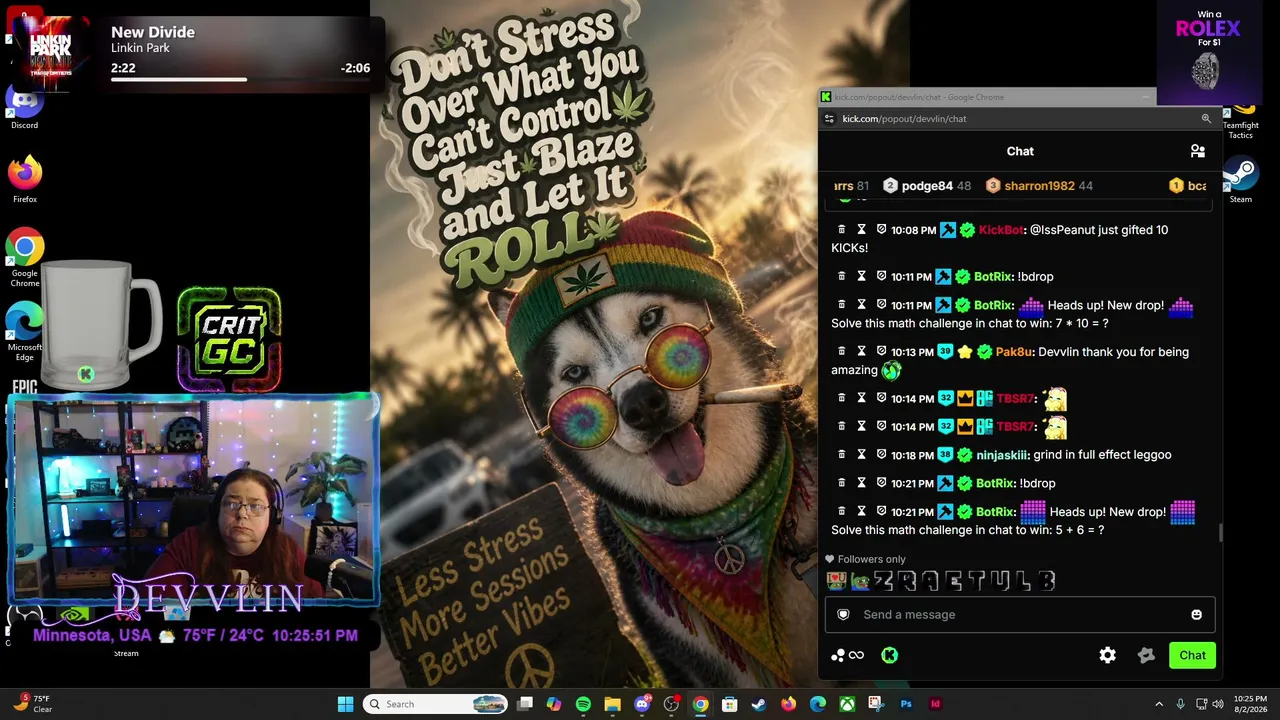Open Discord desktop shortcut
Screen dimensions: 1280x720
pyautogui.click(x=25, y=108)
